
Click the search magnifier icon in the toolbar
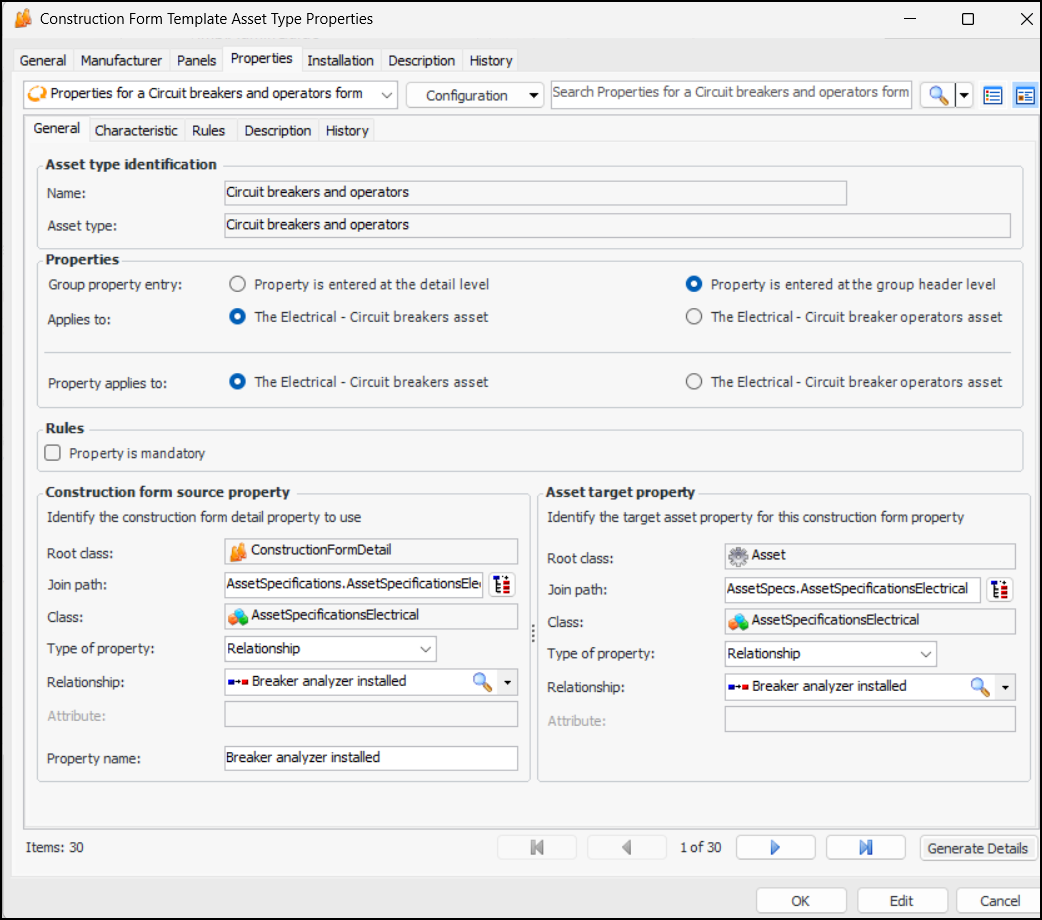937,95
